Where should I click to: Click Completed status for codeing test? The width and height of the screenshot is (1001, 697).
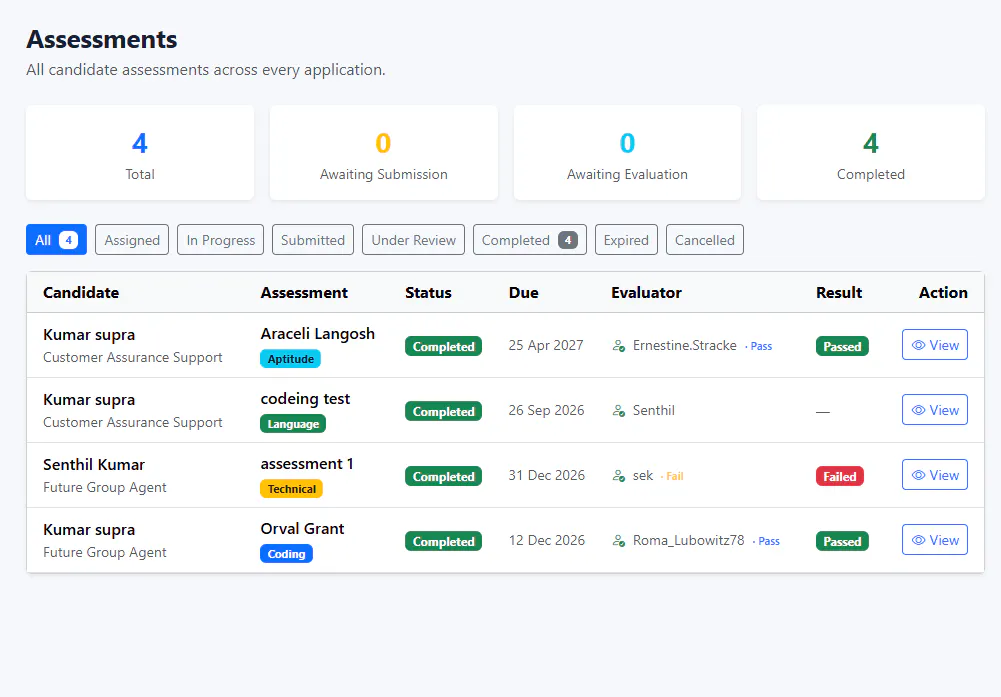click(444, 412)
